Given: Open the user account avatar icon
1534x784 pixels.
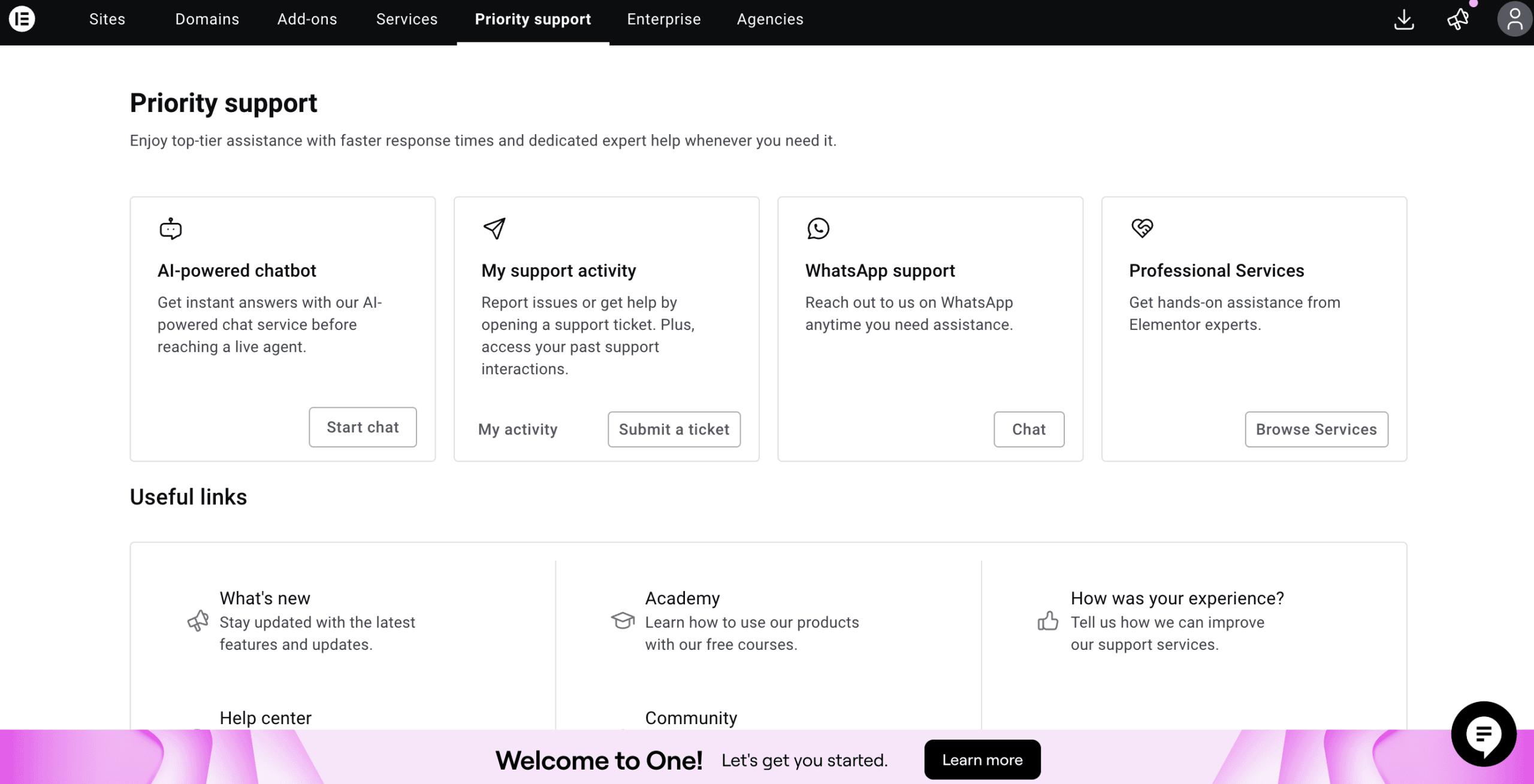Looking at the screenshot, I should tap(1514, 19).
